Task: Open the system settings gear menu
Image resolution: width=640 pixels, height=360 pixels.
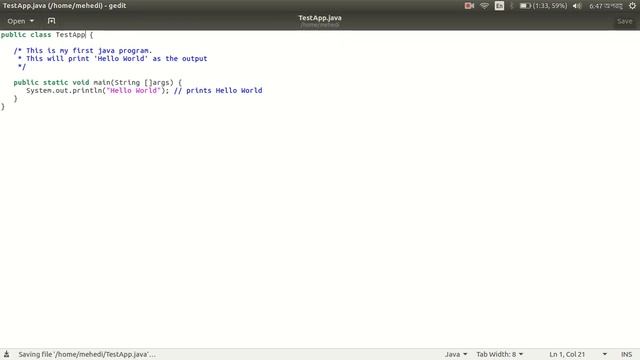Action: click(x=632, y=6)
